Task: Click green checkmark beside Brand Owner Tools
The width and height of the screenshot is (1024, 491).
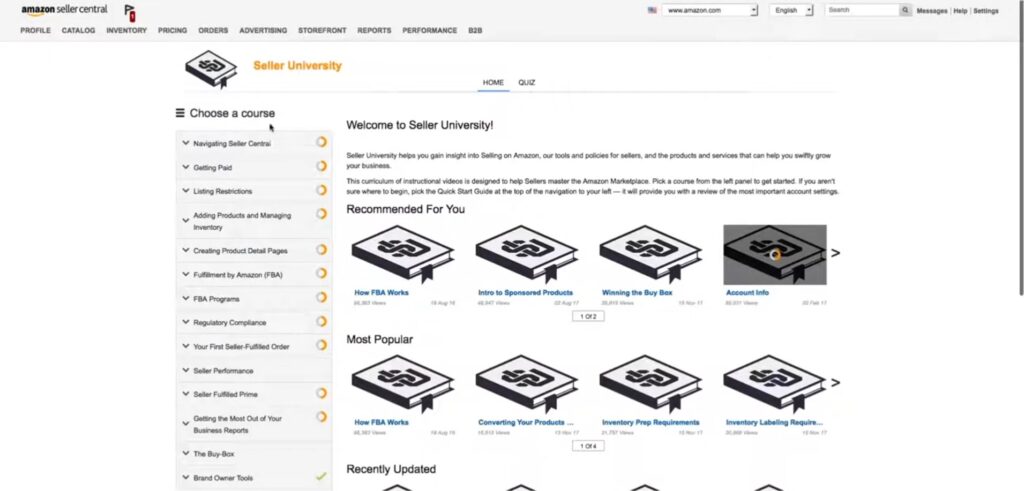Action: click(x=321, y=477)
